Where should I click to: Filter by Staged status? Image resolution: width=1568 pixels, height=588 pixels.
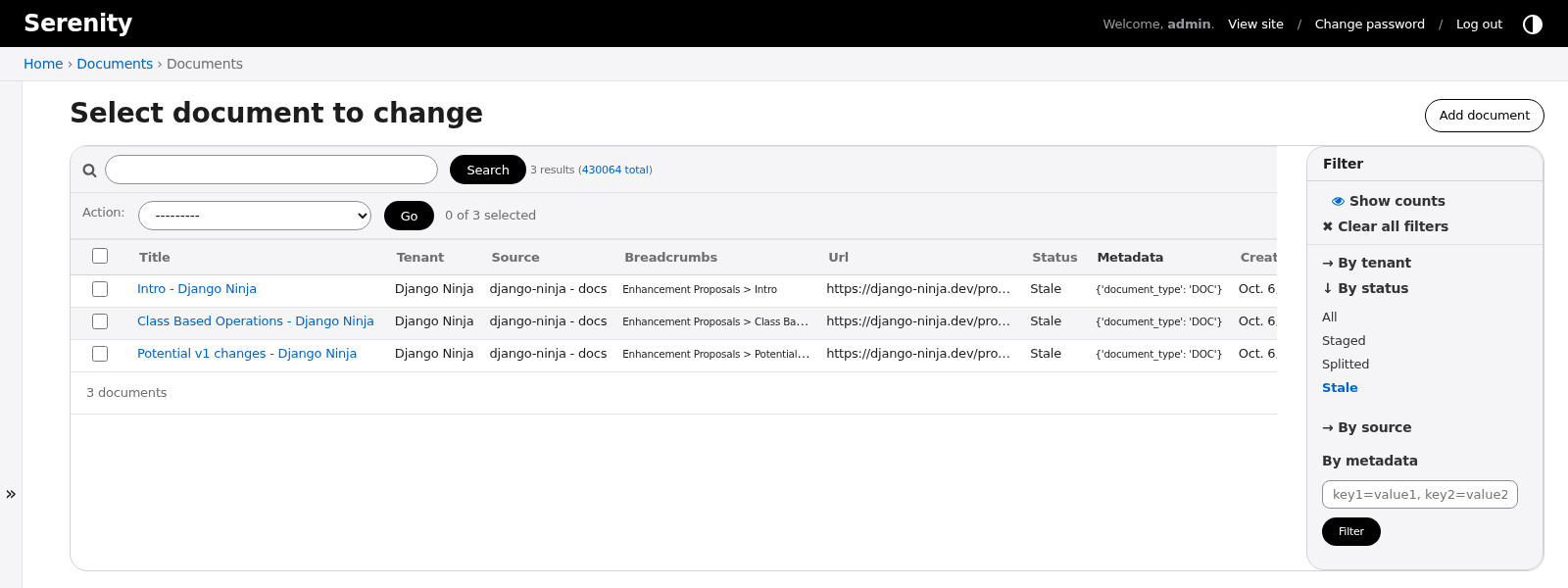pos(1344,341)
